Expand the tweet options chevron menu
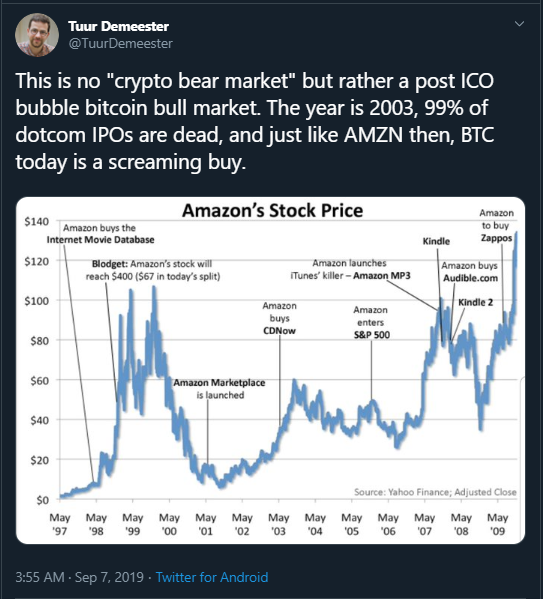543x599 pixels. [x=519, y=24]
